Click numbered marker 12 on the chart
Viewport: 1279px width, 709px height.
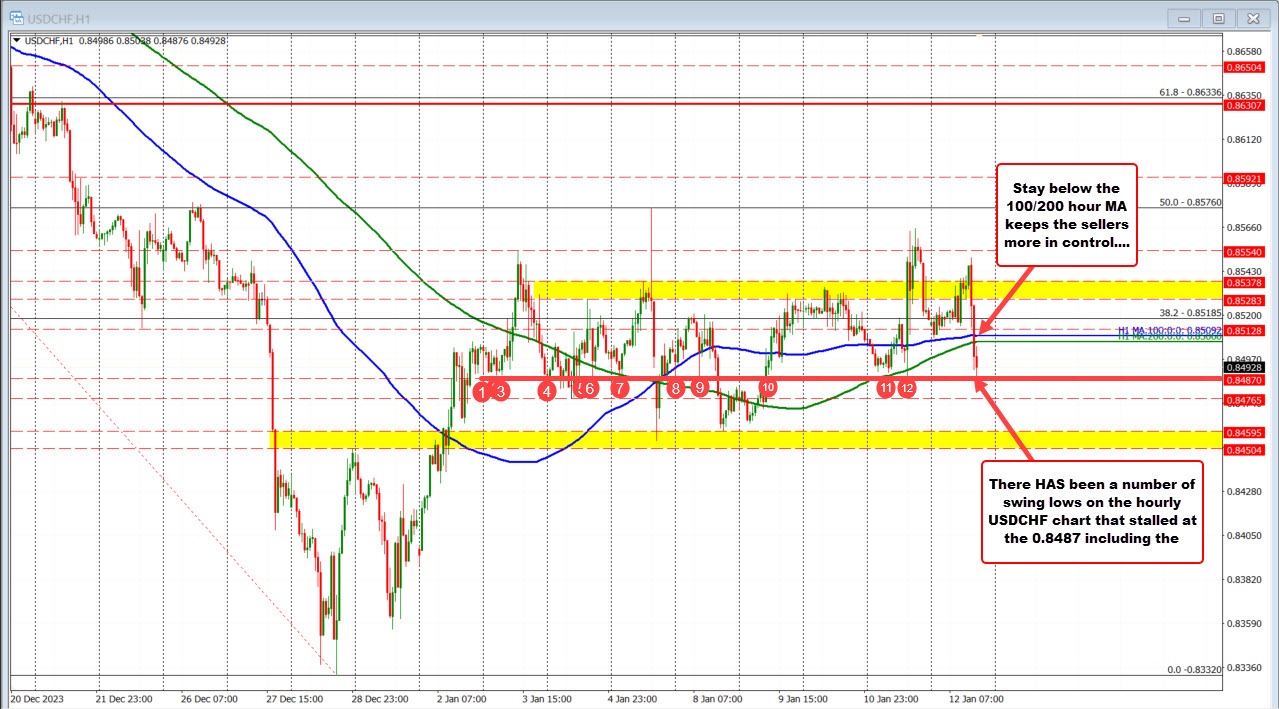tap(907, 387)
